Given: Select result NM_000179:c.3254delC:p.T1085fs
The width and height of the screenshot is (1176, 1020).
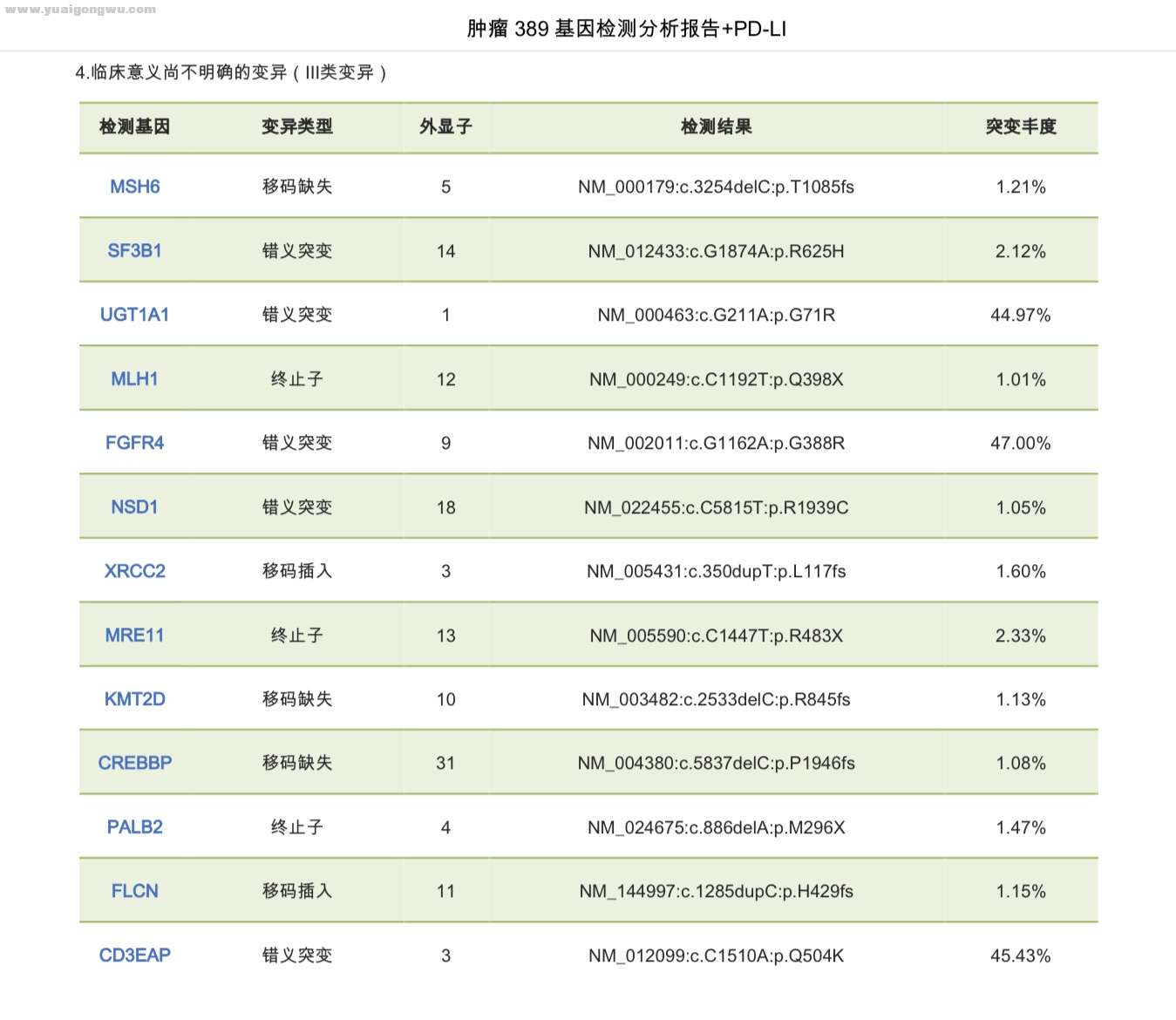Looking at the screenshot, I should 717,187.
